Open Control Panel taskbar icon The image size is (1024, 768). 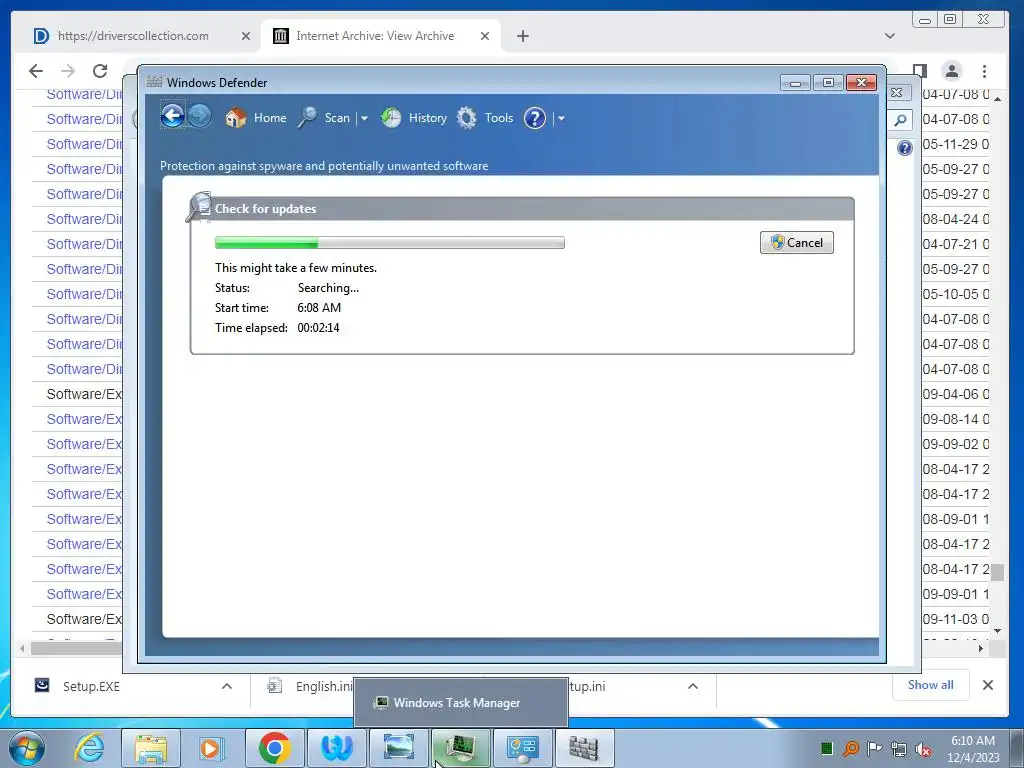click(x=522, y=748)
